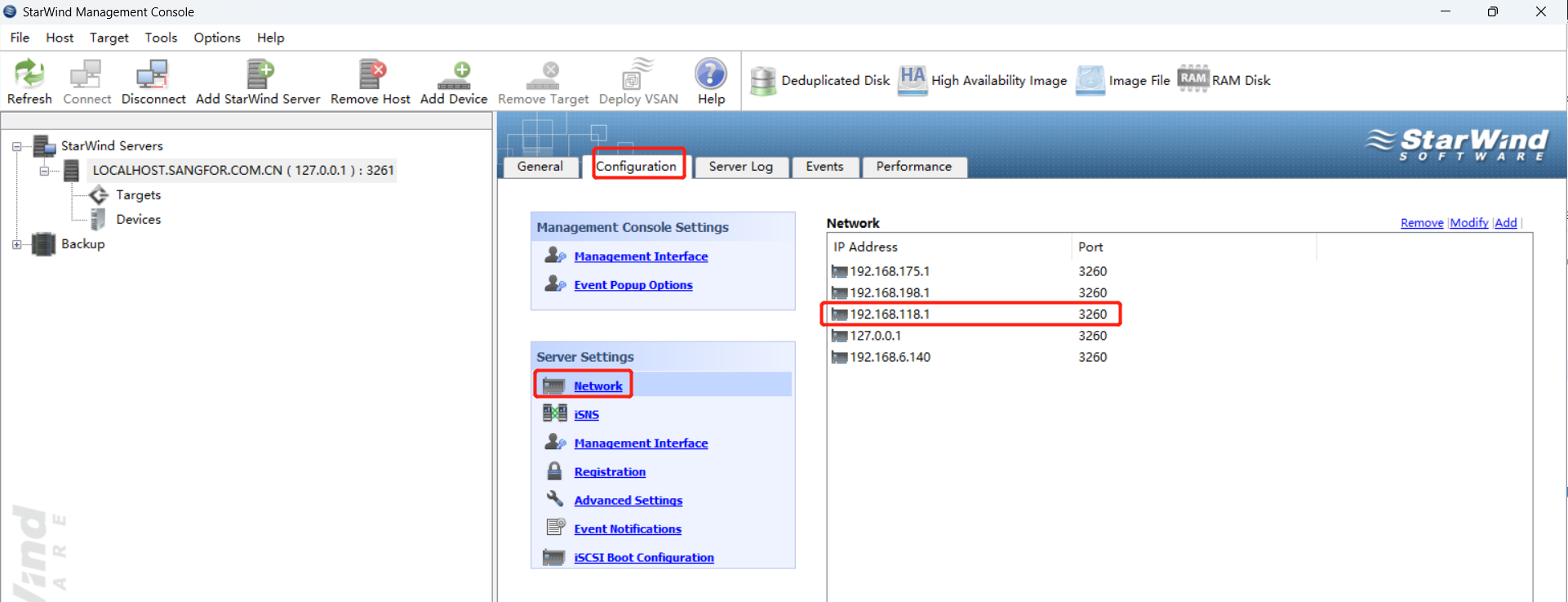Image resolution: width=1568 pixels, height=602 pixels.
Task: Click the Advanced Settings wrench icon
Action: pyautogui.click(x=555, y=499)
